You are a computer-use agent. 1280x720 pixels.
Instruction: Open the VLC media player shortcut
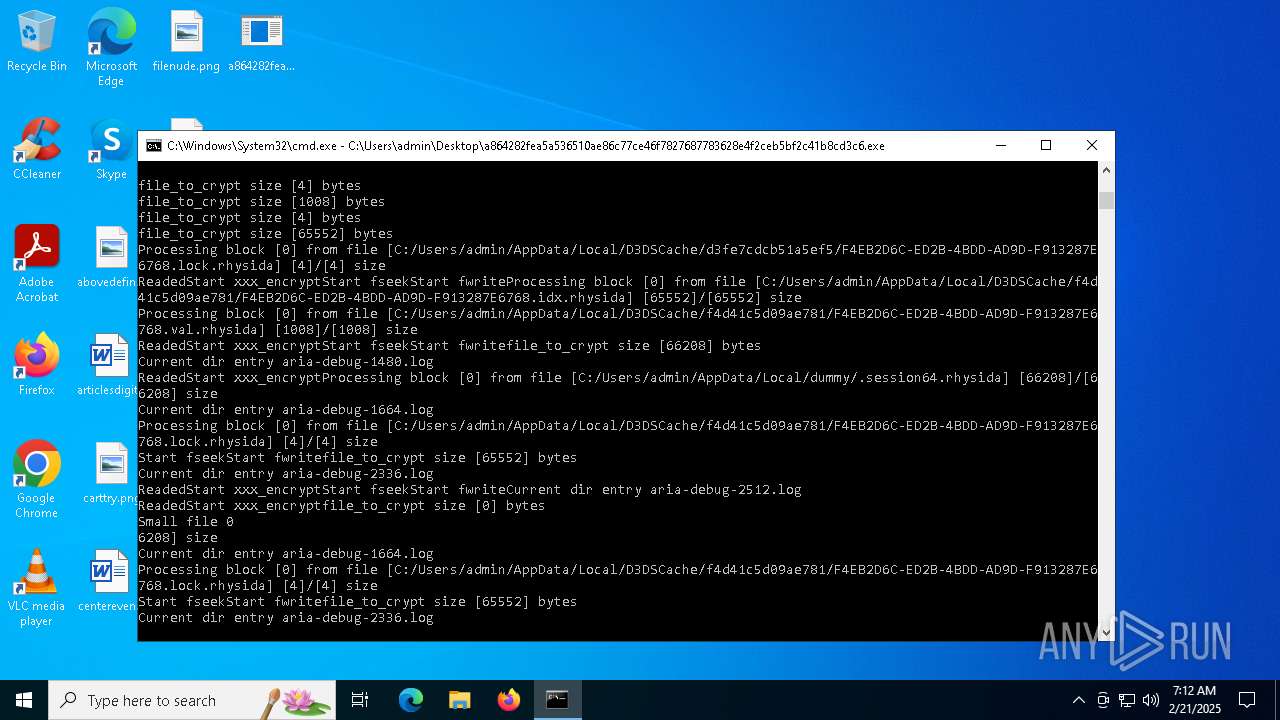point(37,588)
